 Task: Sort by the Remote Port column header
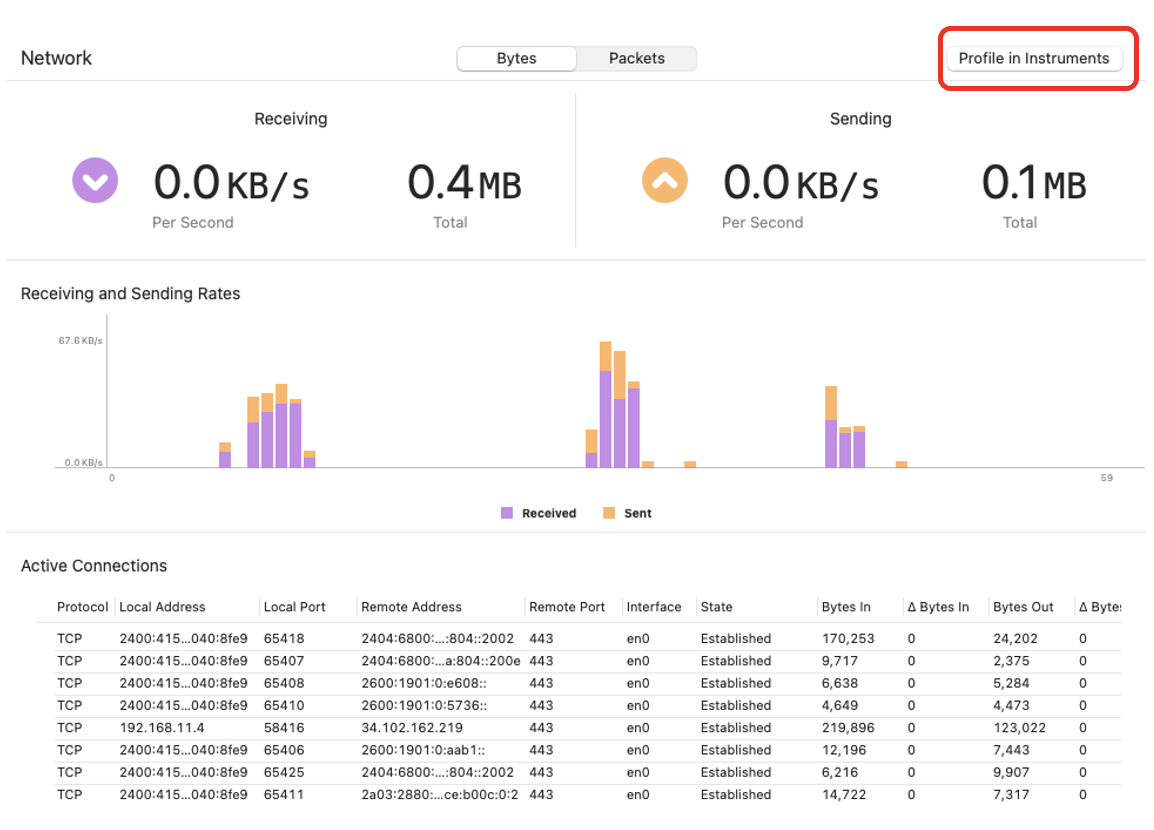(x=567, y=607)
